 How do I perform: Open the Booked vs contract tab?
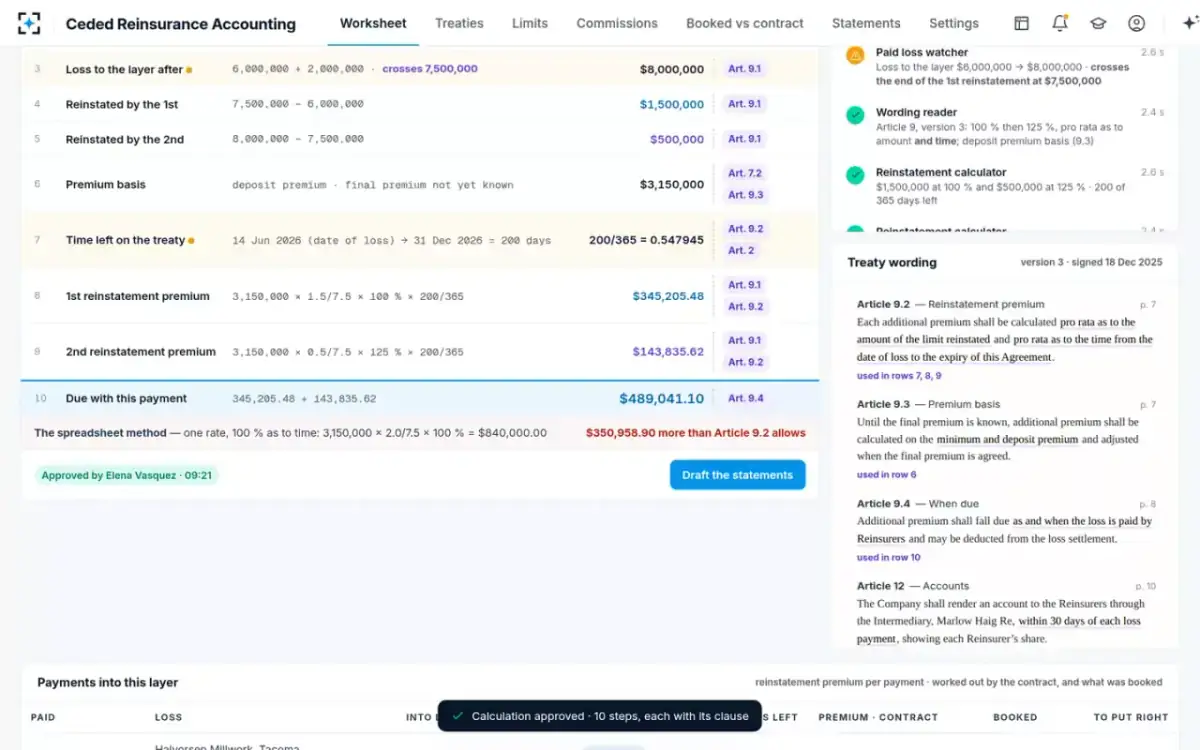[x=745, y=23]
